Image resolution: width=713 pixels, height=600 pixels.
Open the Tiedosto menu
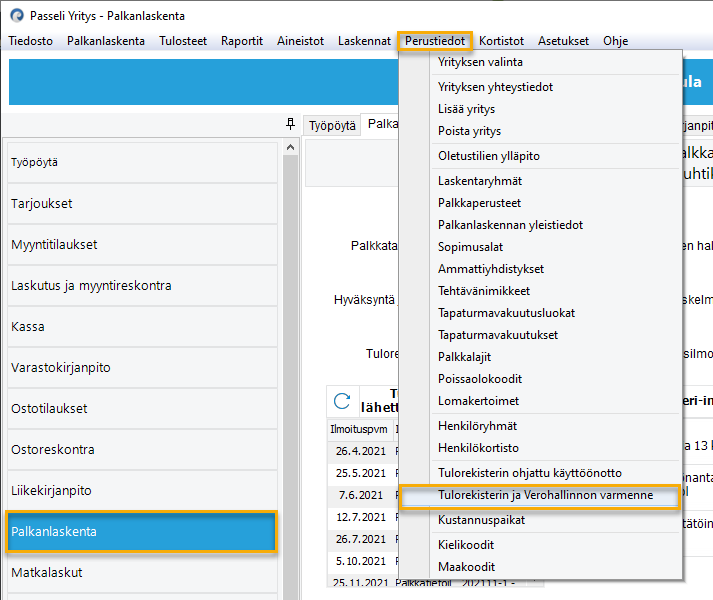[30, 41]
